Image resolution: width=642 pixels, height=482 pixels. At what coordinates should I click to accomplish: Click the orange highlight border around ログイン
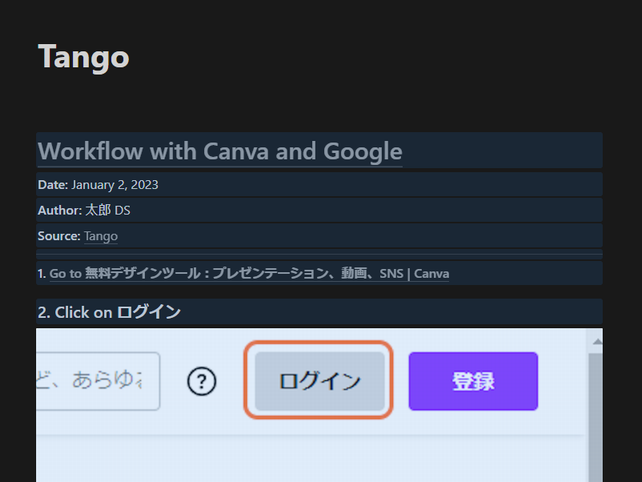tap(319, 342)
